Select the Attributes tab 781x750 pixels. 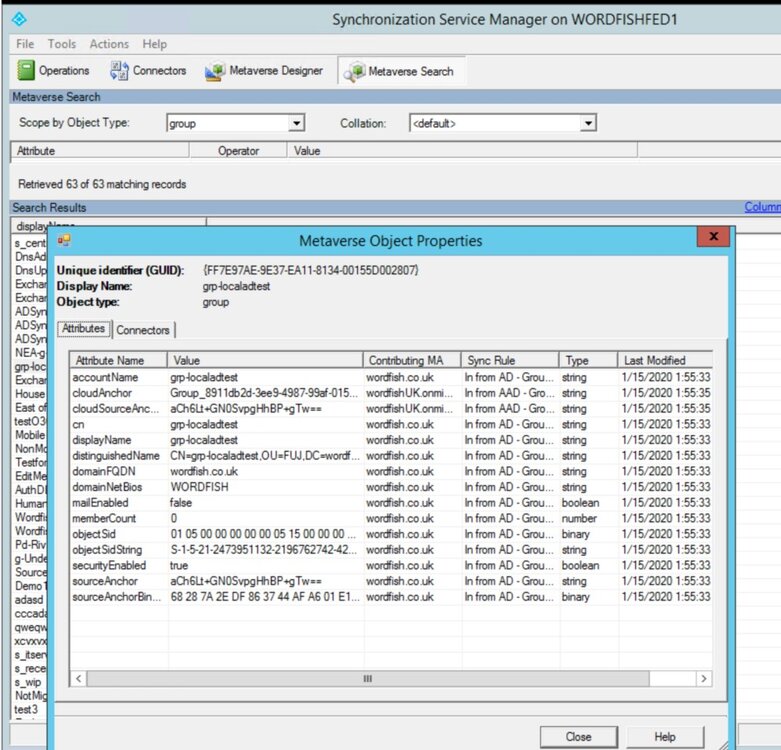pyautogui.click(x=83, y=329)
